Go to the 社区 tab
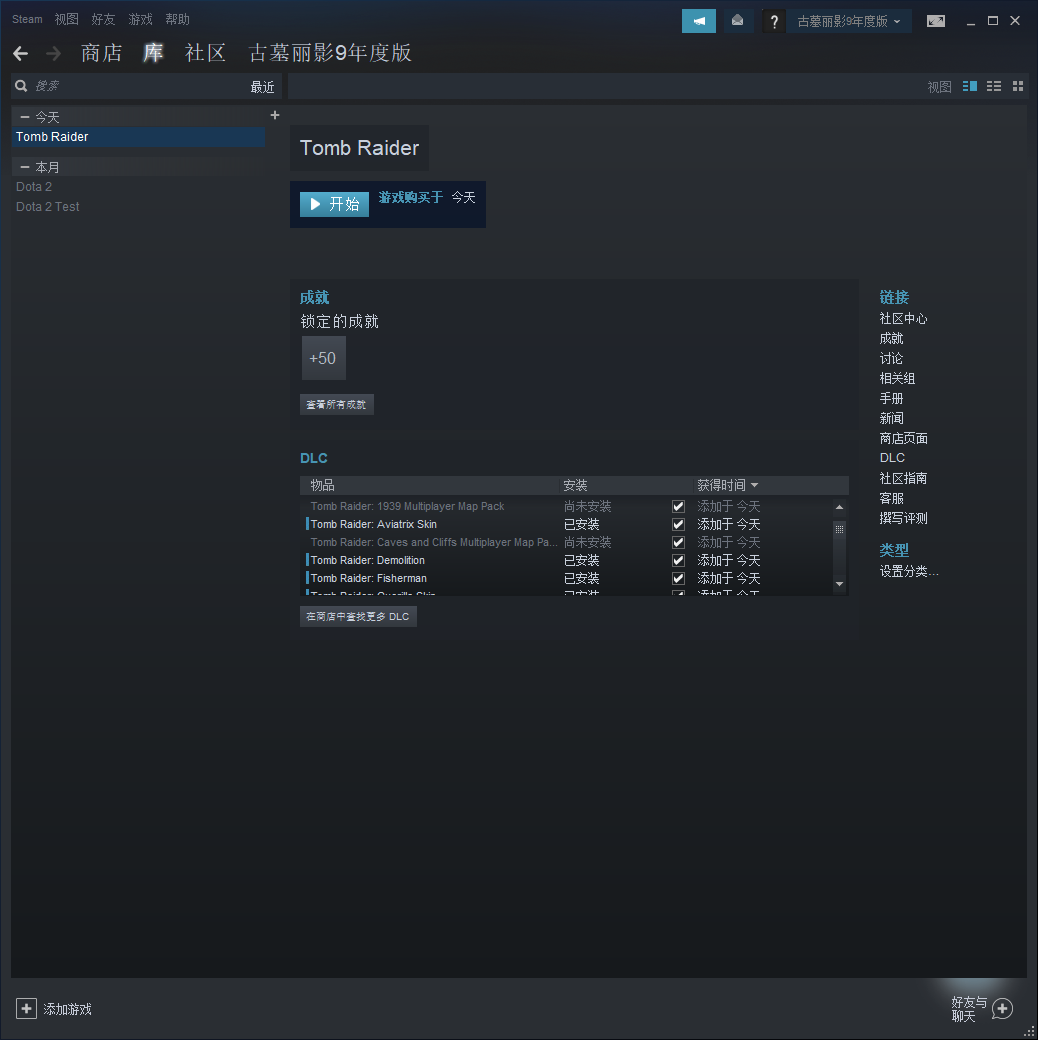1038x1040 pixels. click(x=206, y=53)
